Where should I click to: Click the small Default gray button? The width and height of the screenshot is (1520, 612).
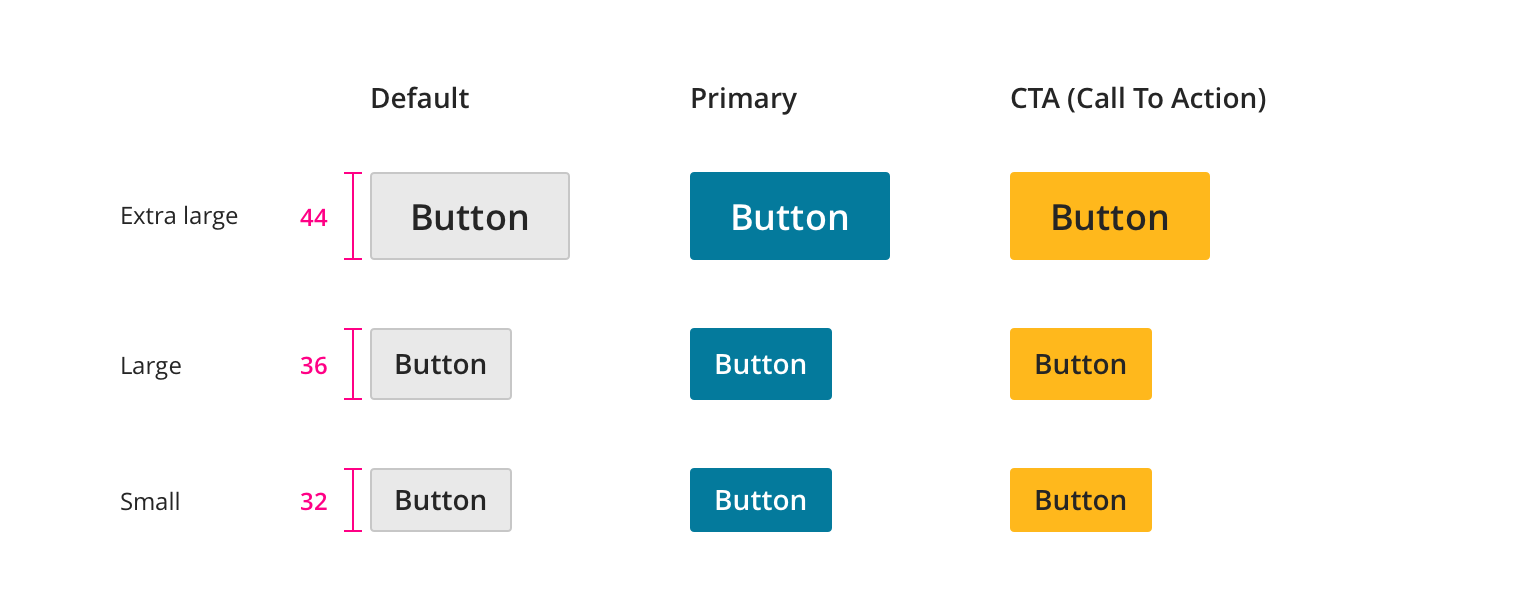pos(441,500)
